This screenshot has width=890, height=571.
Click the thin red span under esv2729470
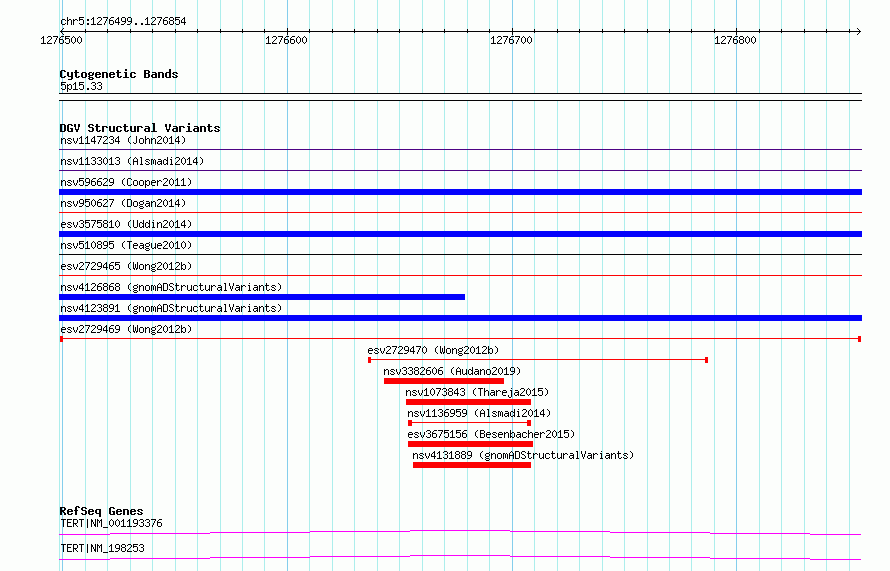coord(538,360)
